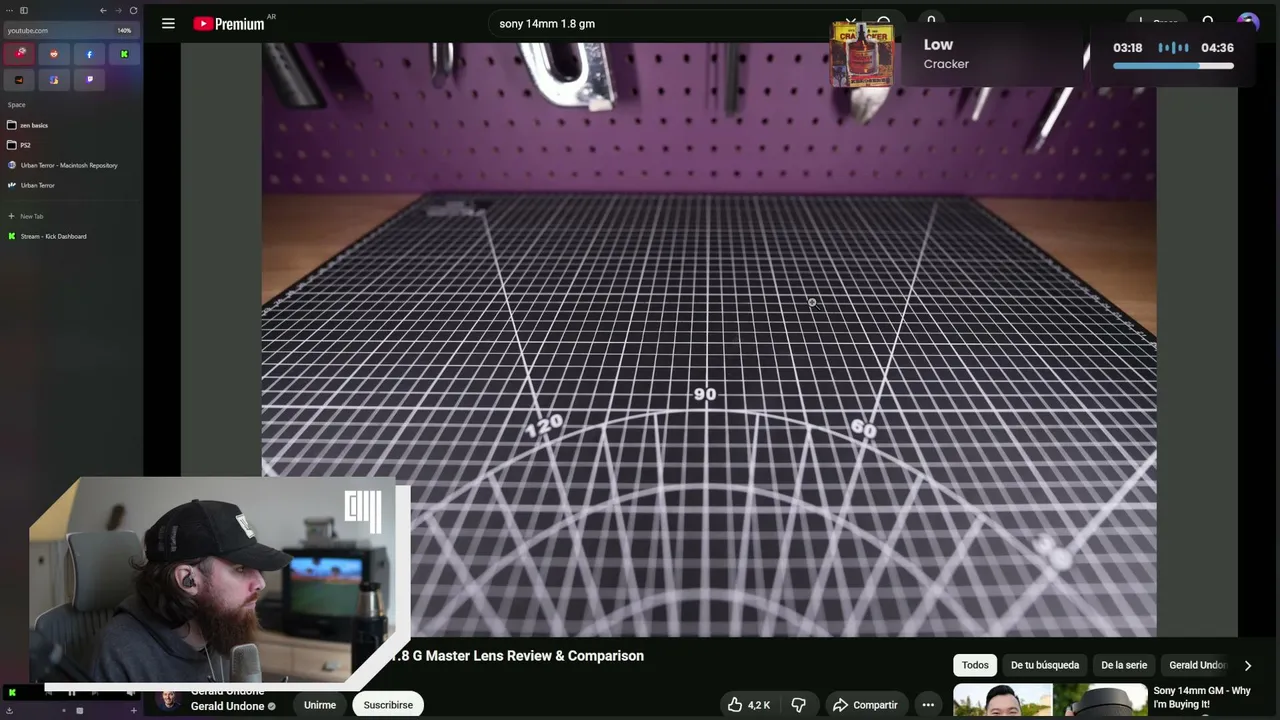Toggle the browser sidebar layout icon

coord(24,10)
